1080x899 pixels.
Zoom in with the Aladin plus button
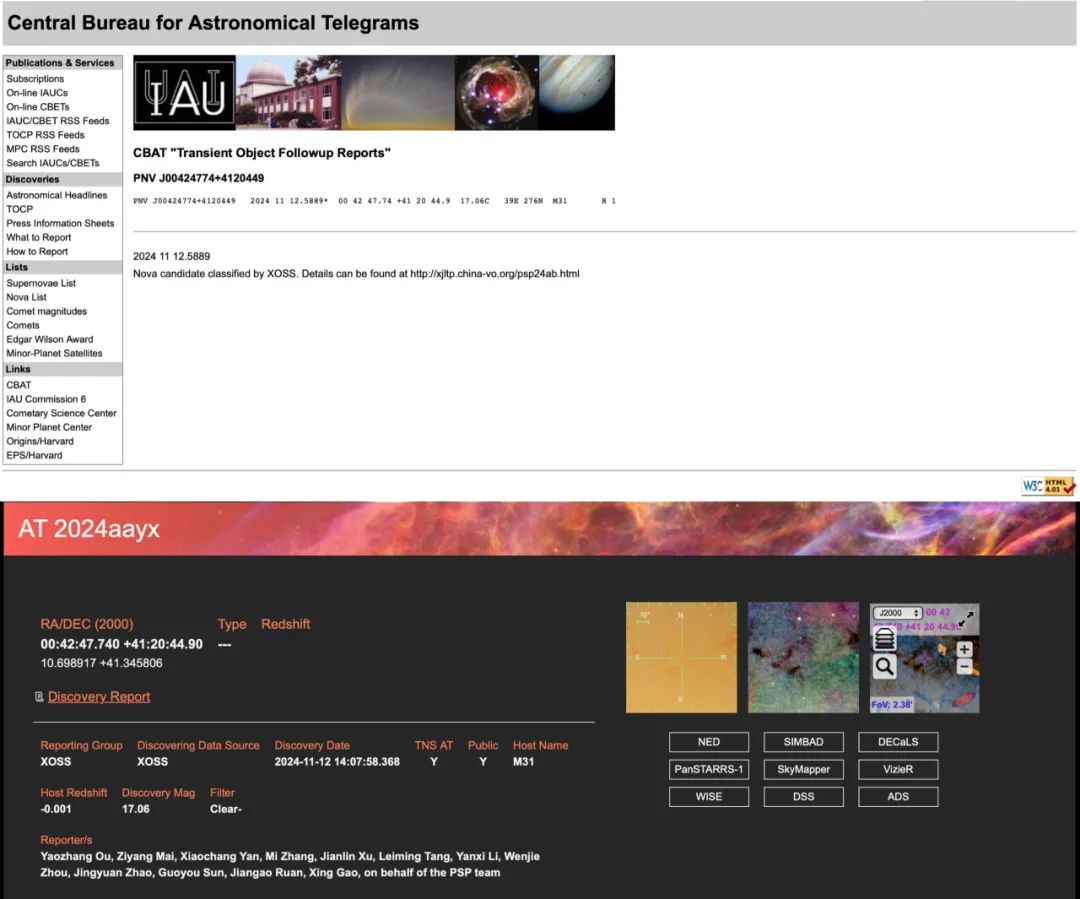(x=964, y=649)
